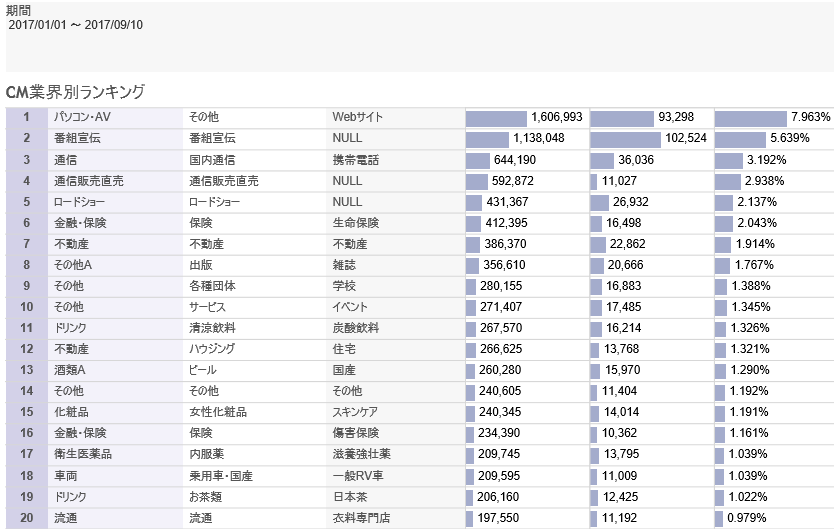Click the 衣料専門店 cell in the last row

tap(362, 518)
